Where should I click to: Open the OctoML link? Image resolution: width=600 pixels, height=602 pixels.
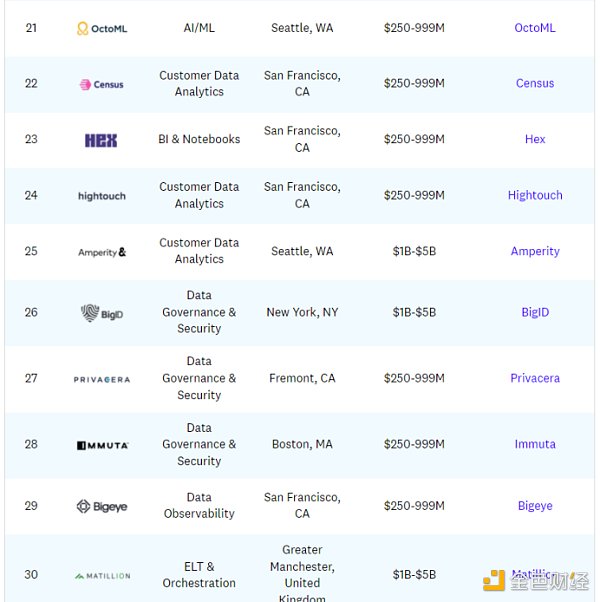535,28
